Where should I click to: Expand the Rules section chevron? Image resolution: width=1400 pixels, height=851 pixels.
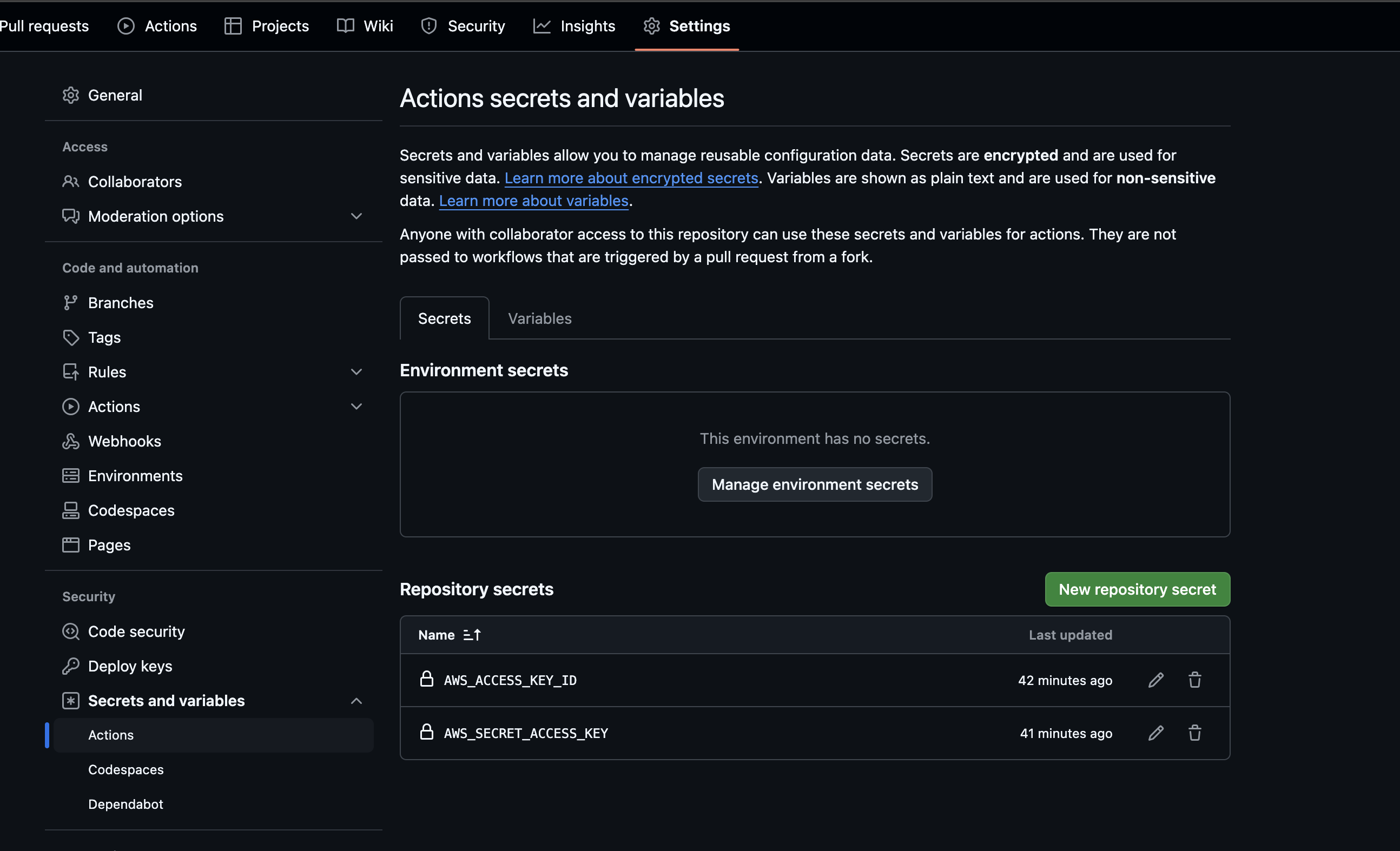[356, 372]
